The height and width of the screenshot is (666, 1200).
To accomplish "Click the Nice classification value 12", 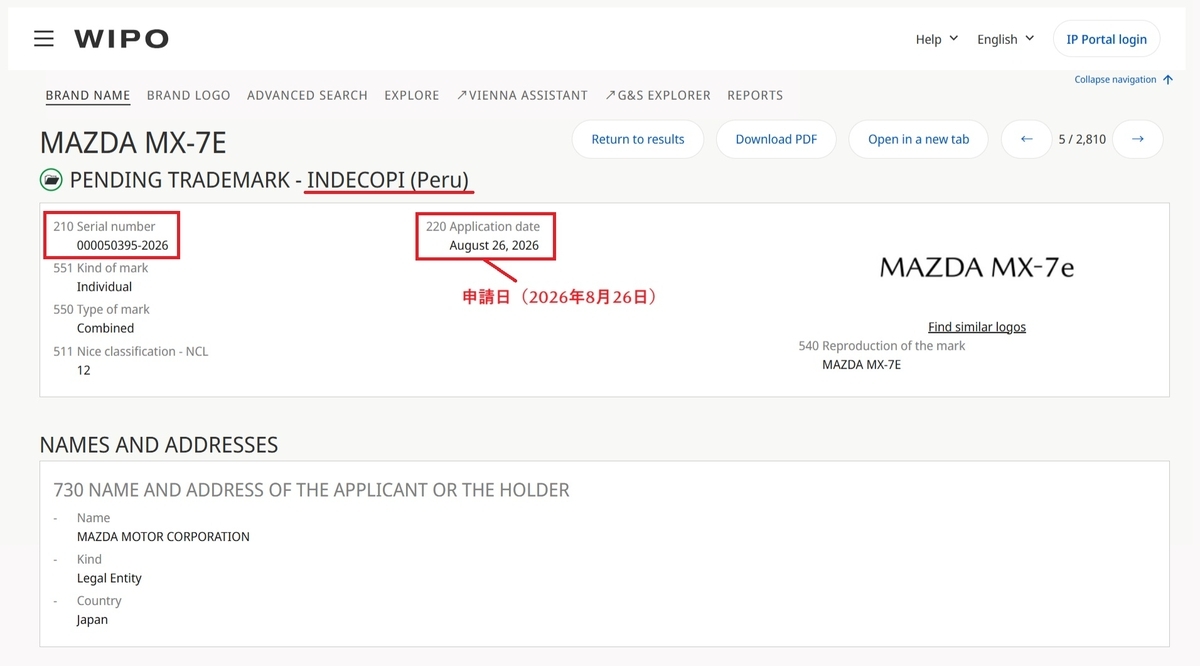I will [x=84, y=370].
